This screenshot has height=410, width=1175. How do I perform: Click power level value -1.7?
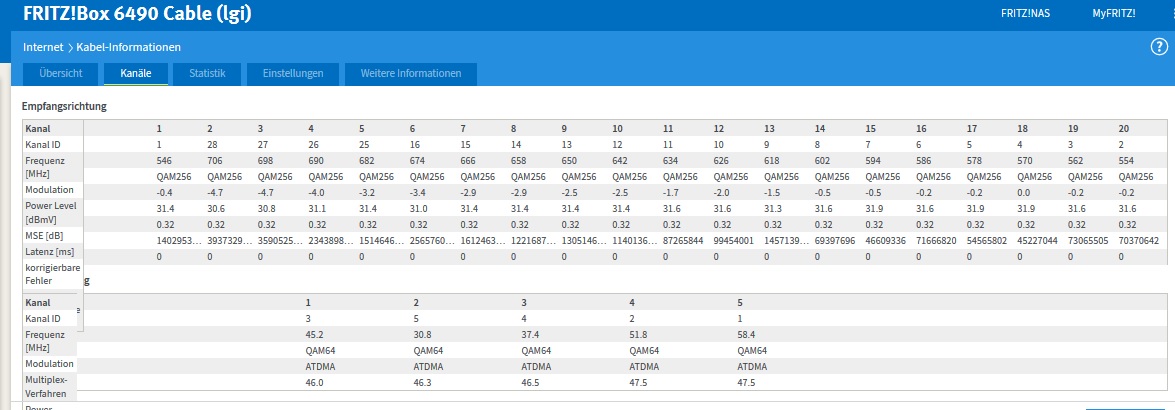(671, 193)
